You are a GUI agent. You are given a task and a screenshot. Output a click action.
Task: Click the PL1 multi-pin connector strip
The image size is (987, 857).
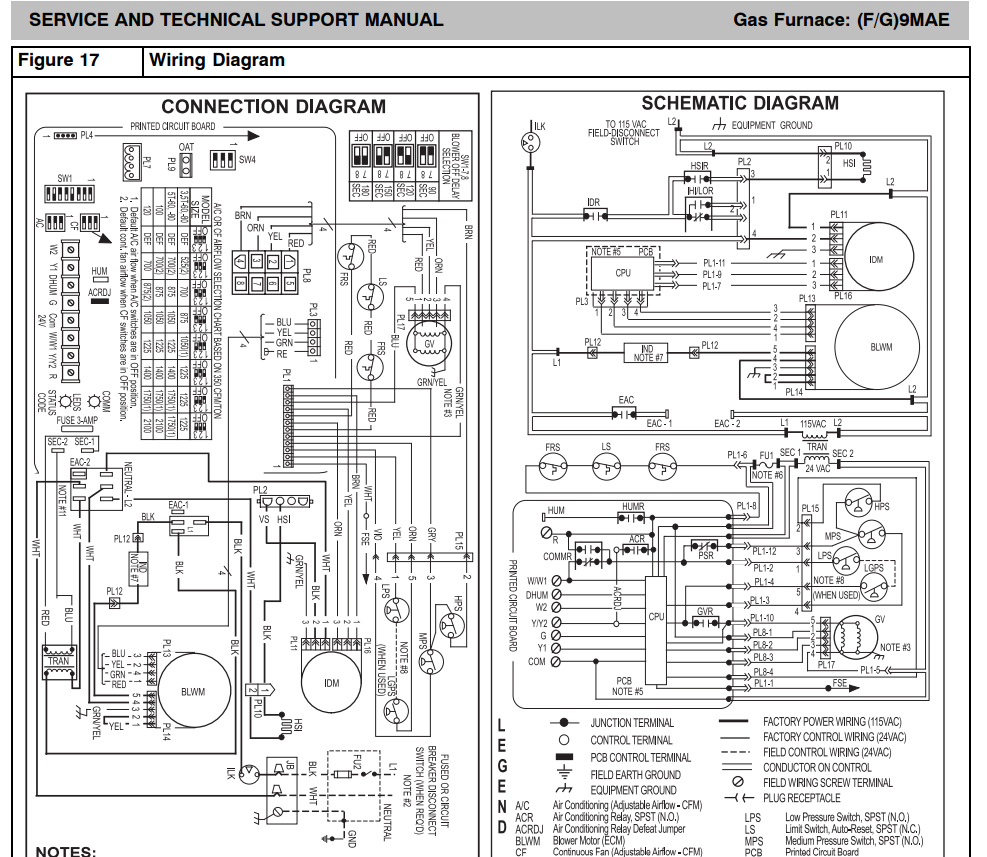288,426
